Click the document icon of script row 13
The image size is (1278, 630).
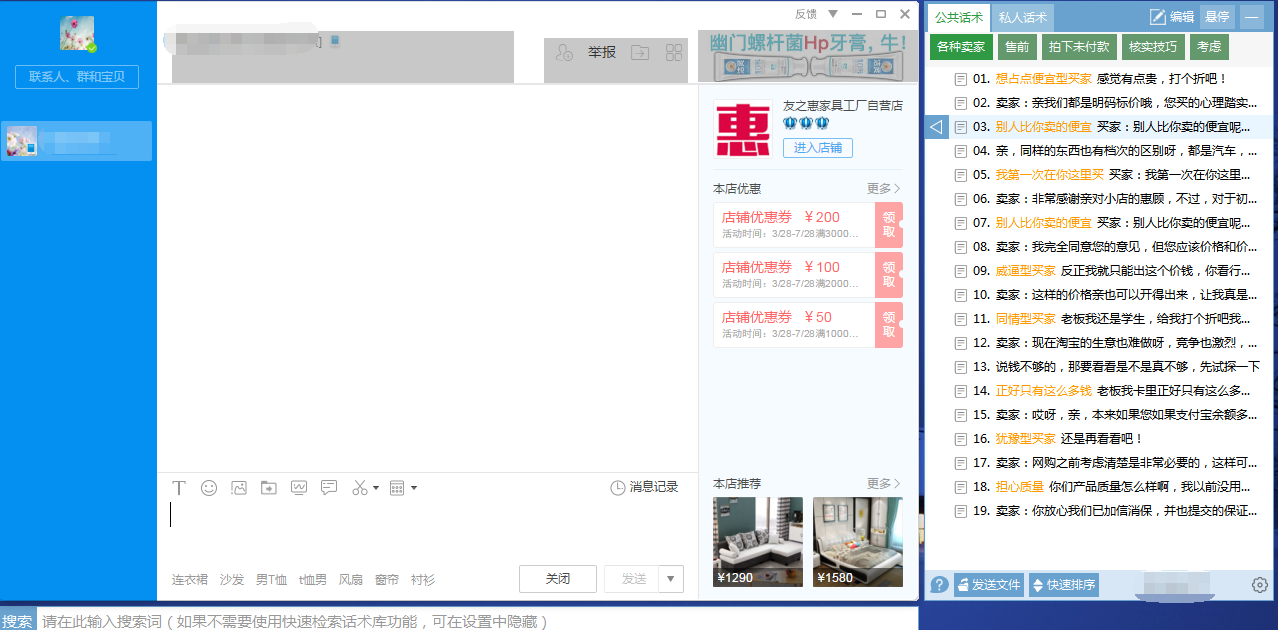pyautogui.click(x=961, y=366)
